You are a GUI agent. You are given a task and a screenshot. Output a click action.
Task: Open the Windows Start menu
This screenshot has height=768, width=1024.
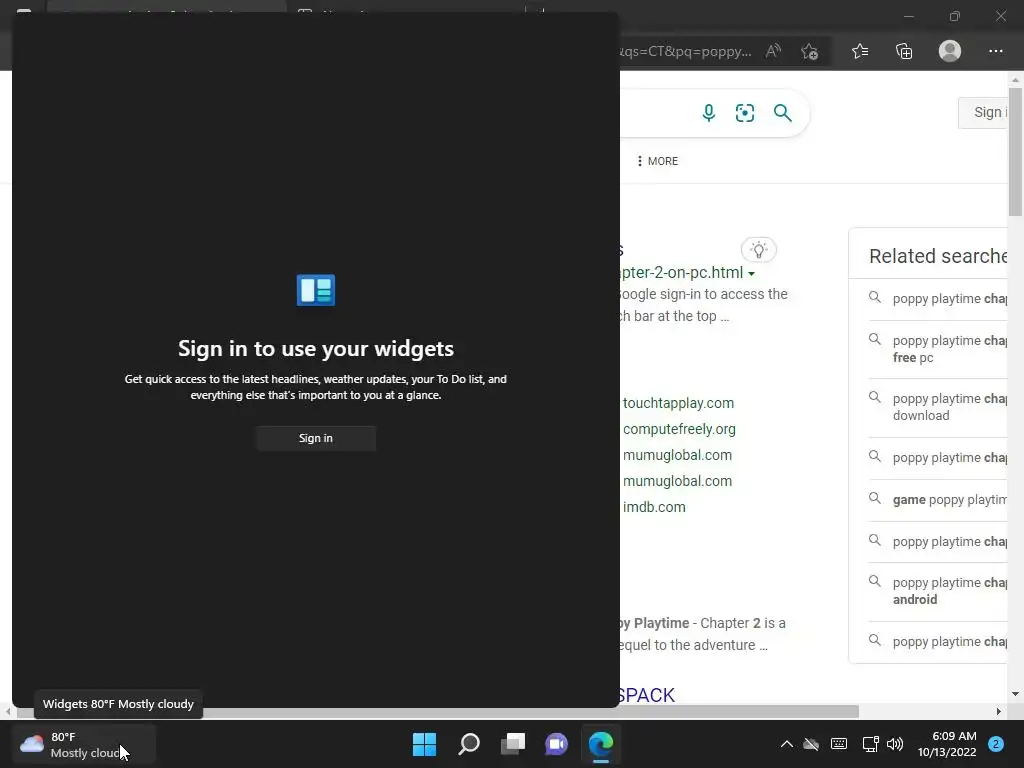424,744
